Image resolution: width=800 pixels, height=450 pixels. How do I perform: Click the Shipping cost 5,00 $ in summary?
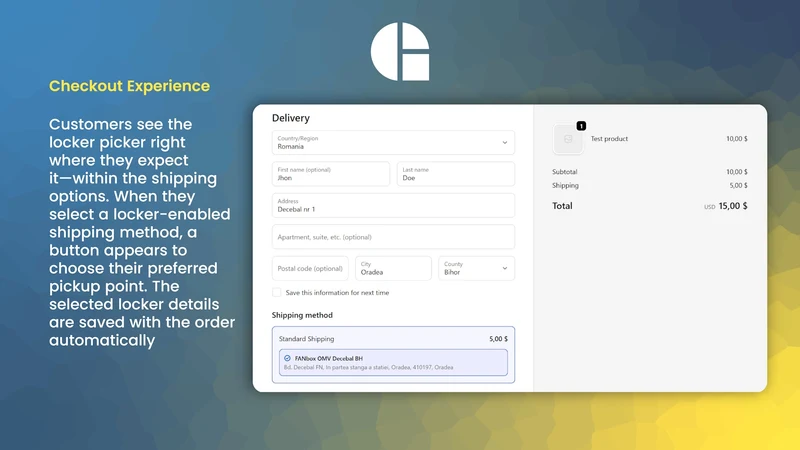(738, 186)
